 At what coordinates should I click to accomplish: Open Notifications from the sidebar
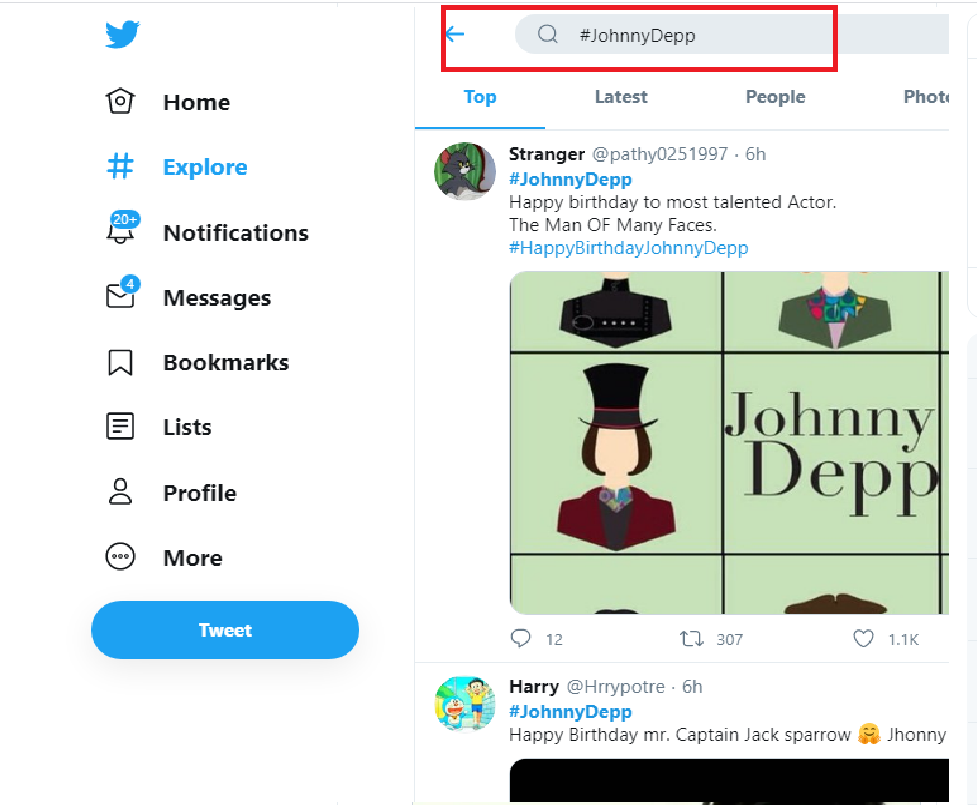(207, 232)
